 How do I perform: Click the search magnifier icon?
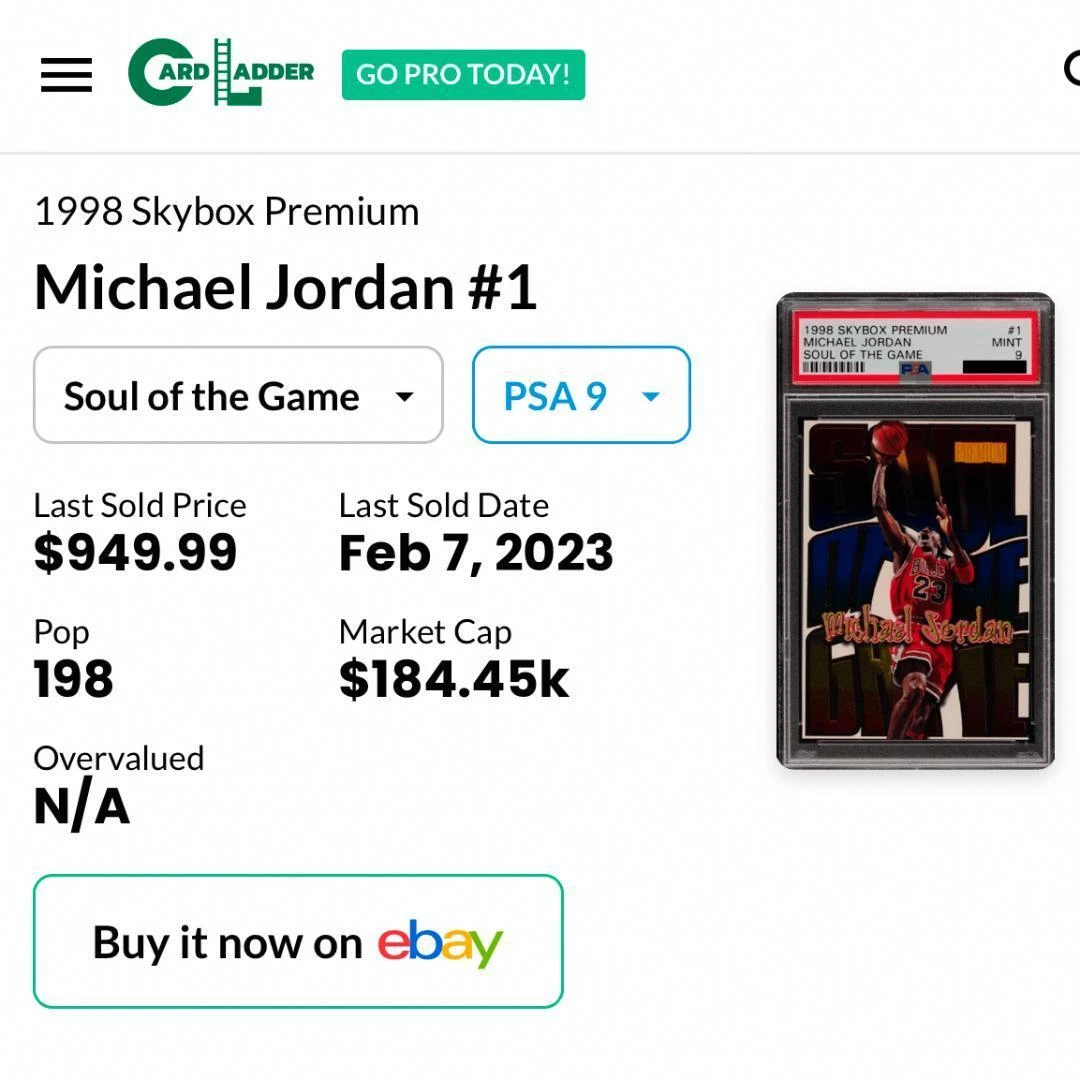1070,70
